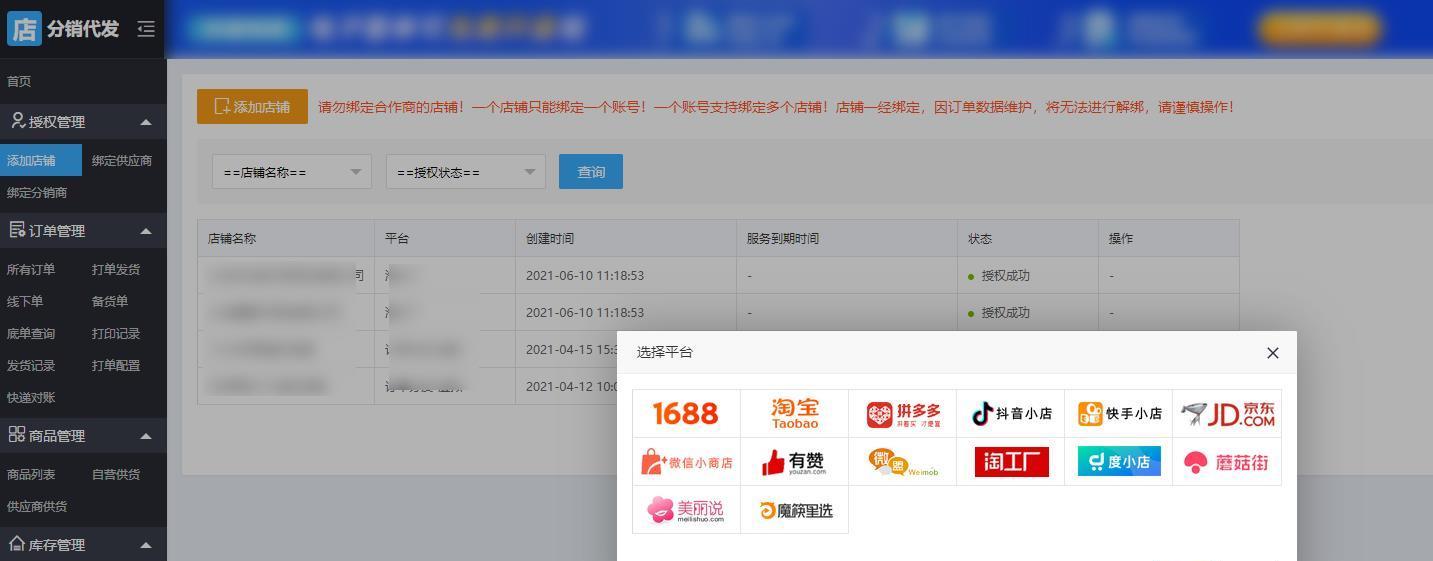Open 底单查询 in sidebar

31,333
